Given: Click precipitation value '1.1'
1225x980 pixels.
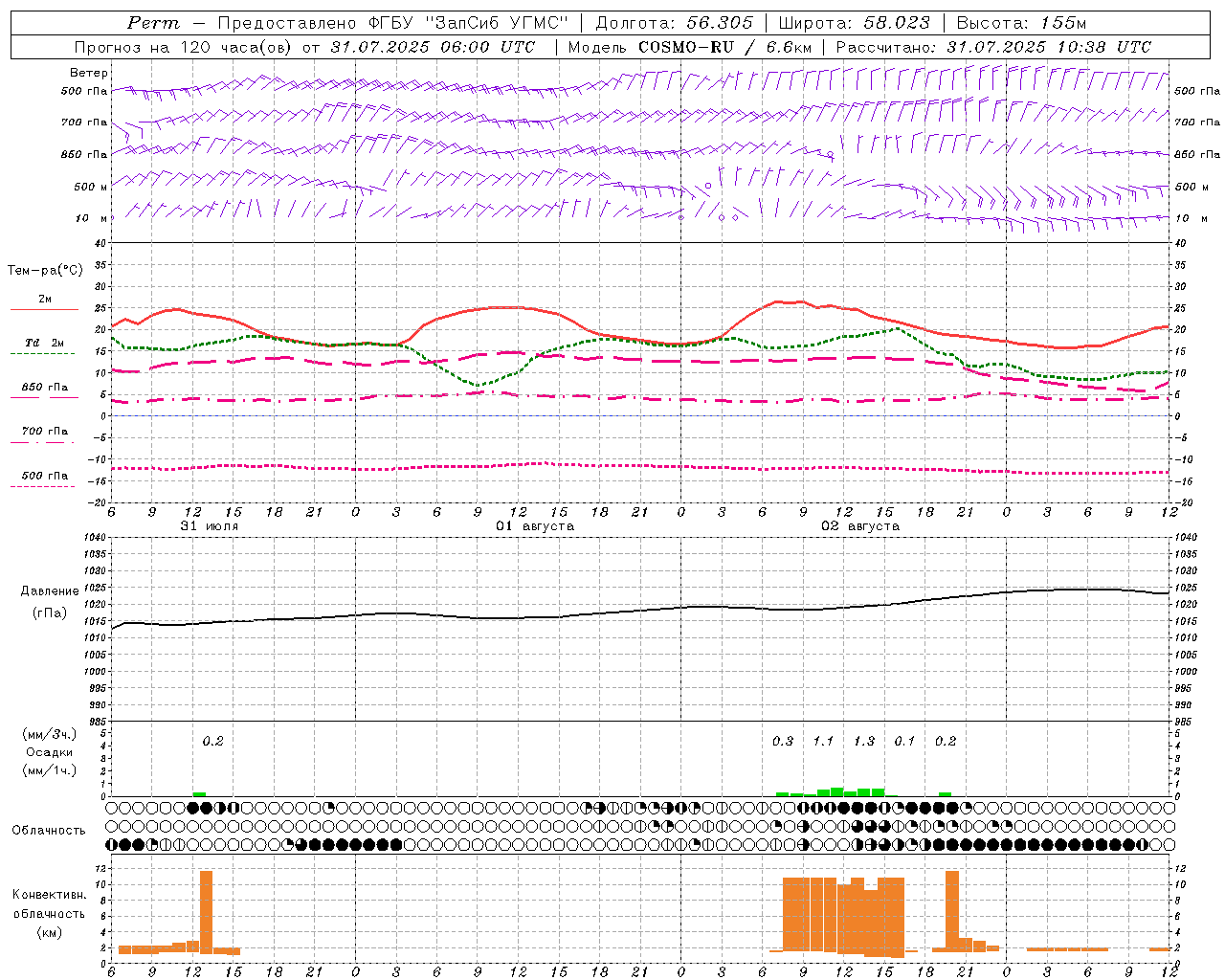Looking at the screenshot, I should pyautogui.click(x=823, y=742).
